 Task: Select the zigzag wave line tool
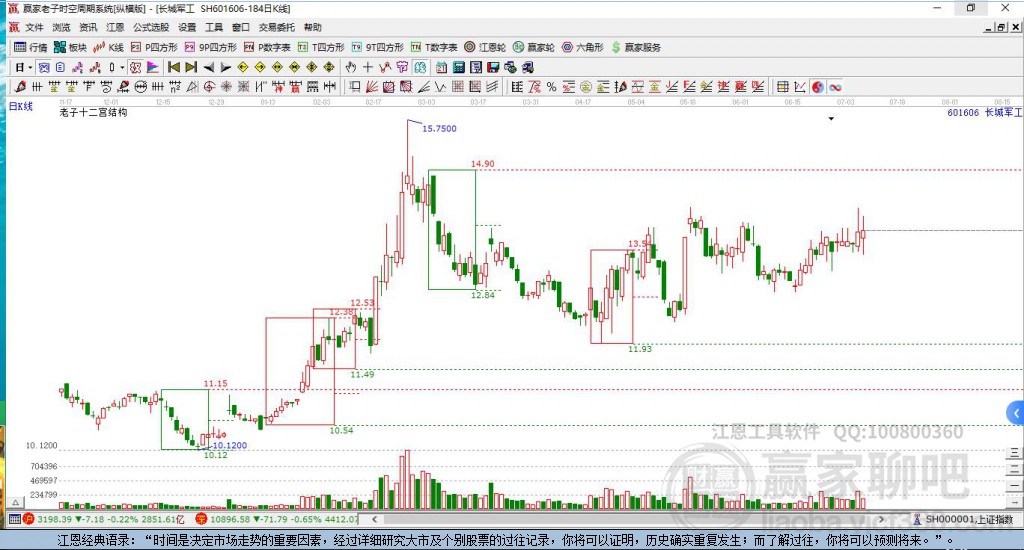[x=441, y=87]
